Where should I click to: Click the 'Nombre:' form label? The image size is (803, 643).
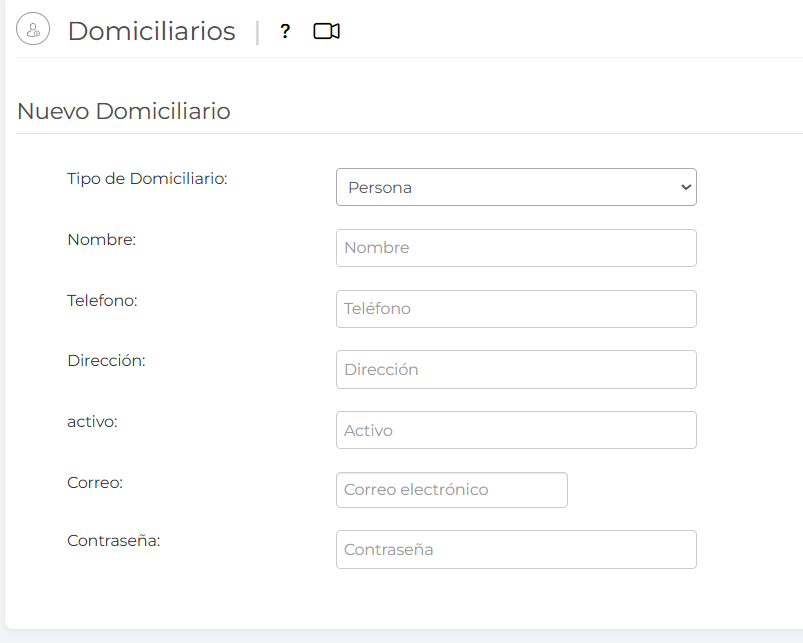[x=101, y=240]
